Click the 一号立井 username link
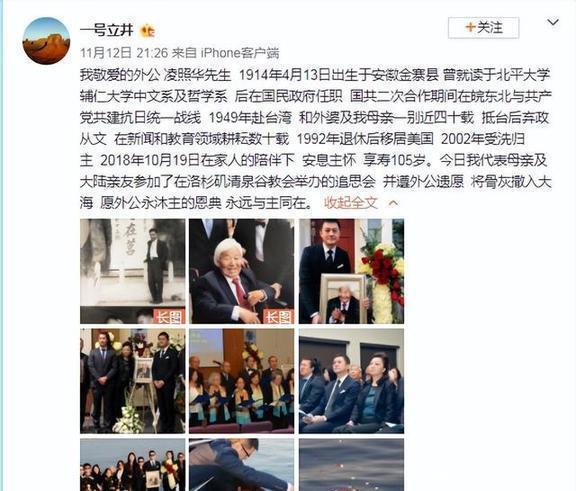This screenshot has height=491, width=576. coord(107,30)
